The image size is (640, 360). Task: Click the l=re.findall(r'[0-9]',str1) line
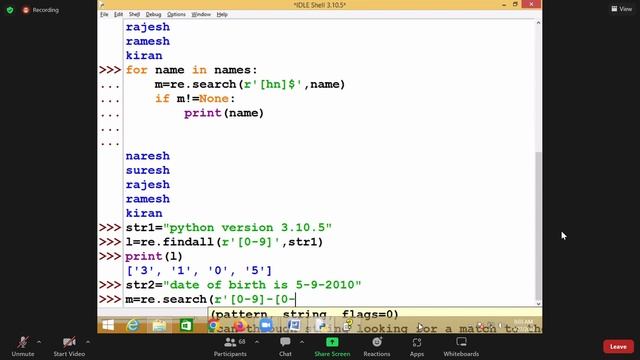point(224,242)
